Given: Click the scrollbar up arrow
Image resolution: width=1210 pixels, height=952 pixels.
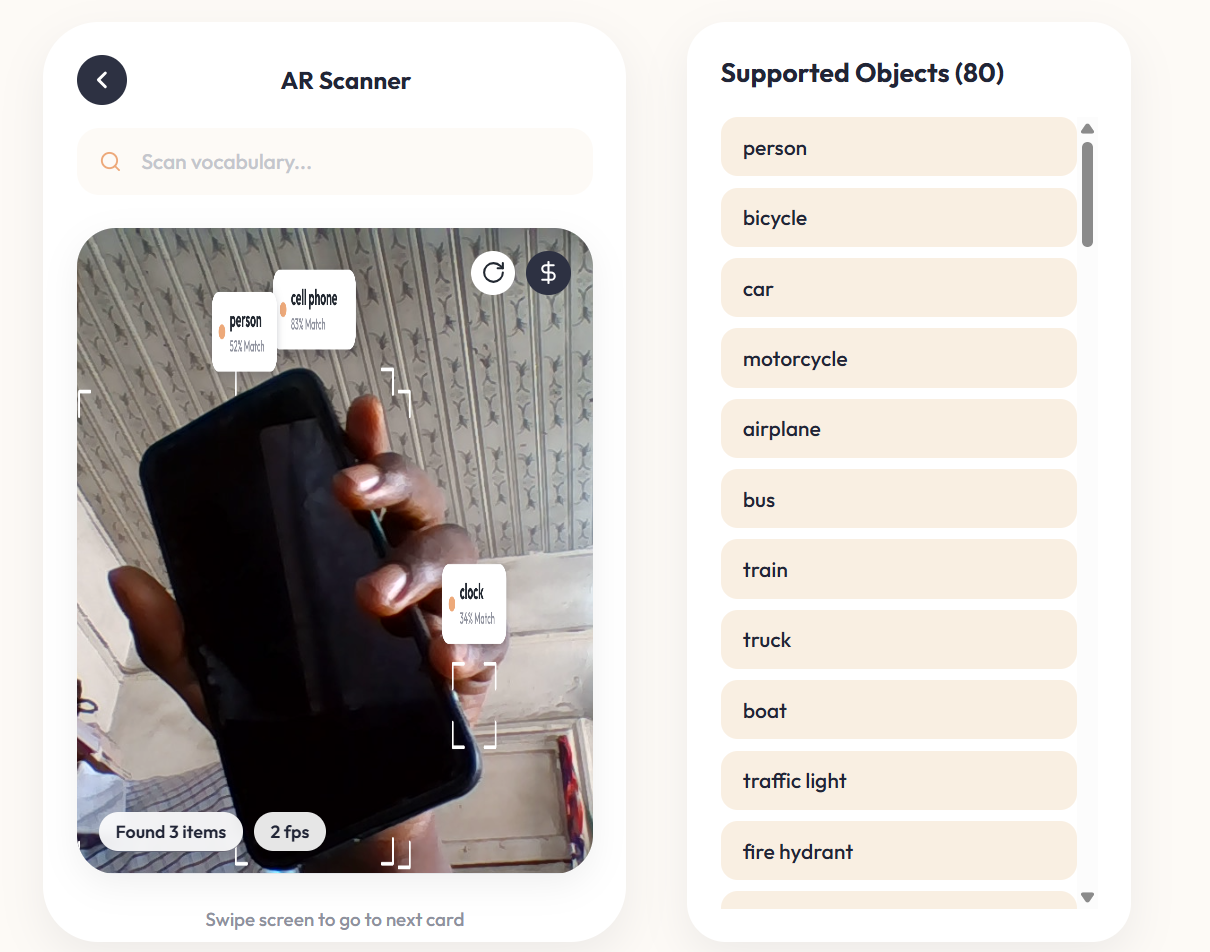Looking at the screenshot, I should pos(1088,128).
